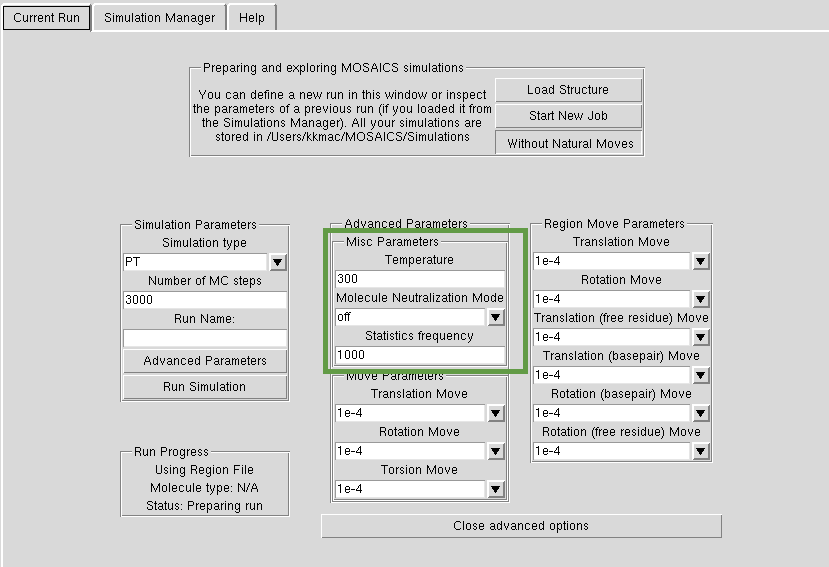Click the Statistics frequency field
This screenshot has height=567, width=829.
[x=420, y=355]
